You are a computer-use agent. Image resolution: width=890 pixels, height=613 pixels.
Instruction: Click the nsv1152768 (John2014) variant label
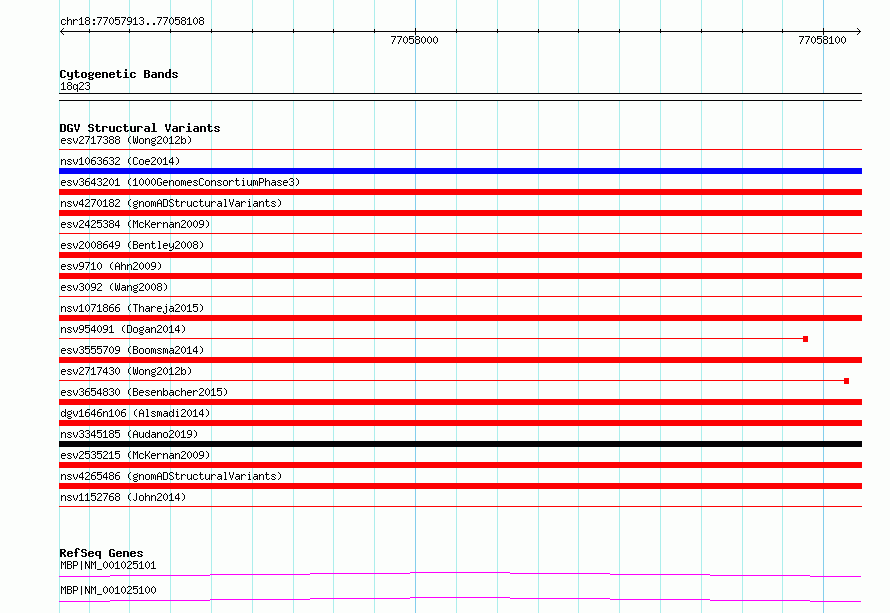[123, 497]
